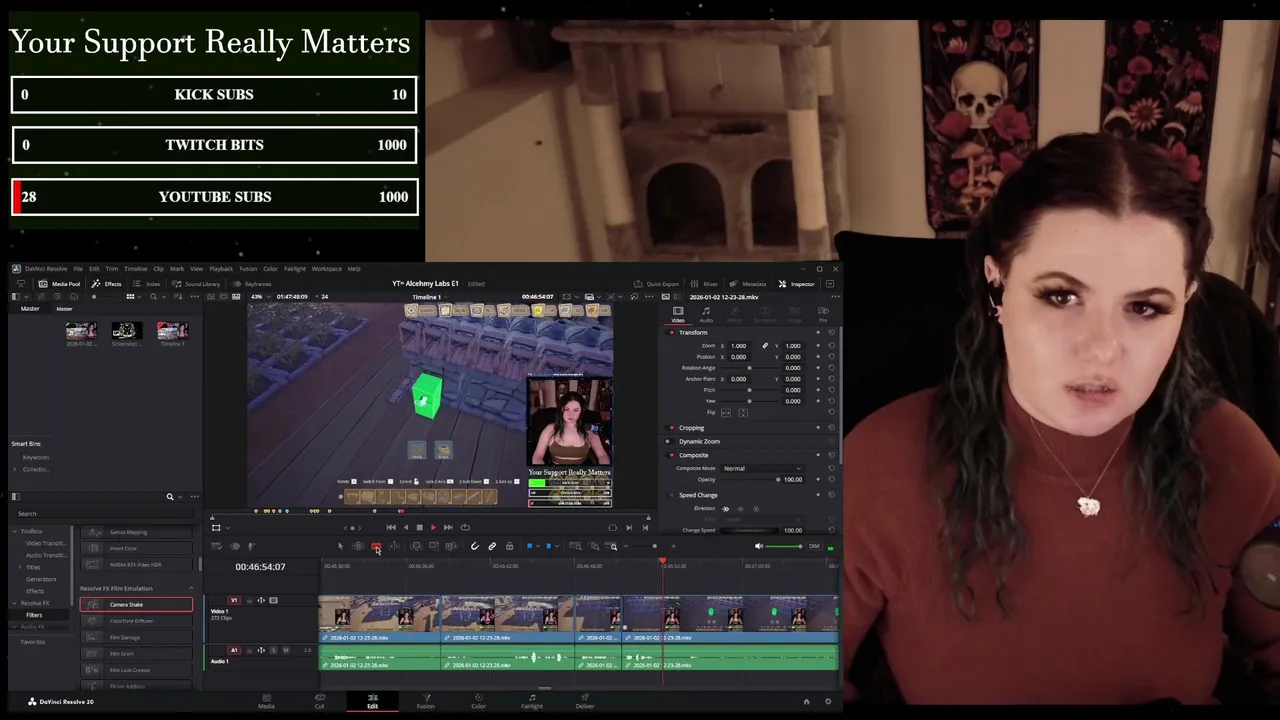Toggle the Transform section enable switch
The image size is (1280, 720).
(671, 332)
